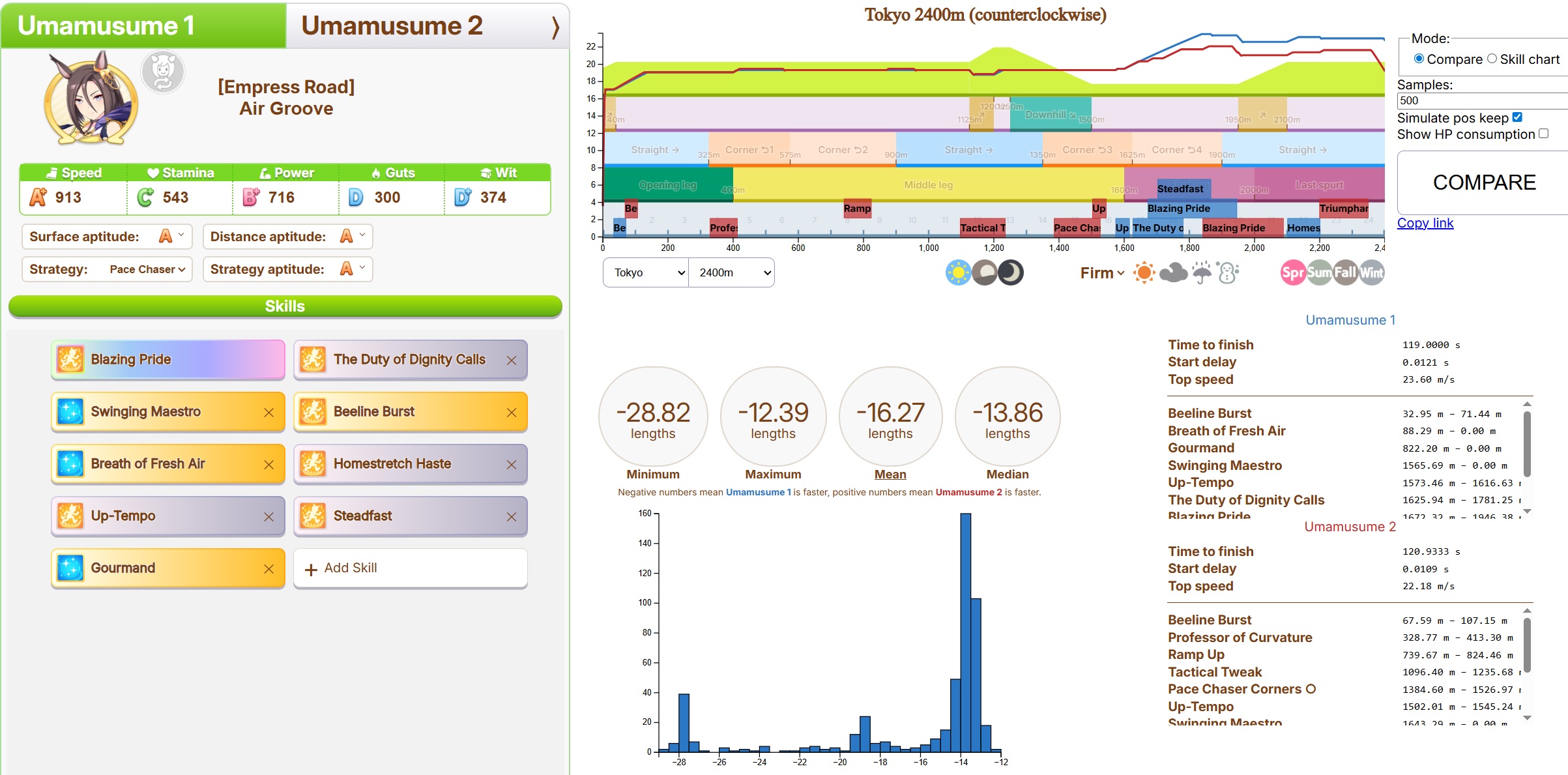Click the Steadfast marker on race chart
Screen dimensions: 1568x775
point(1184,188)
